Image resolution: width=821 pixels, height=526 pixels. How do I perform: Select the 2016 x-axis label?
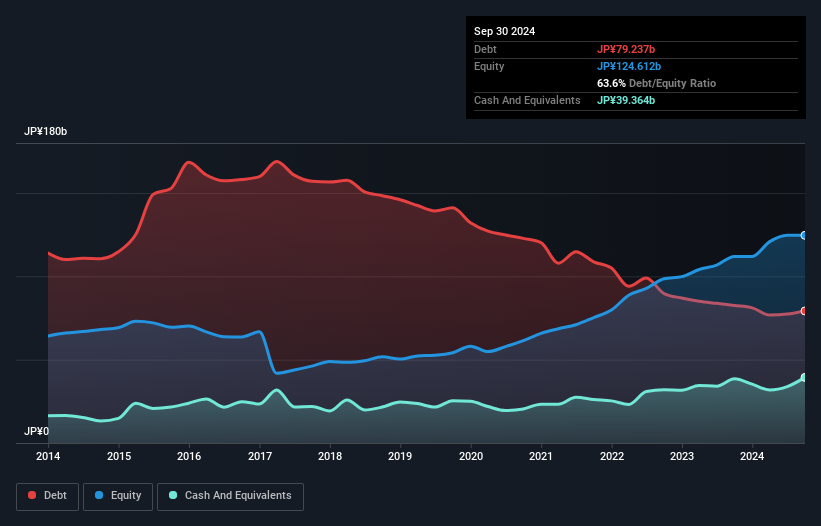tap(189, 456)
